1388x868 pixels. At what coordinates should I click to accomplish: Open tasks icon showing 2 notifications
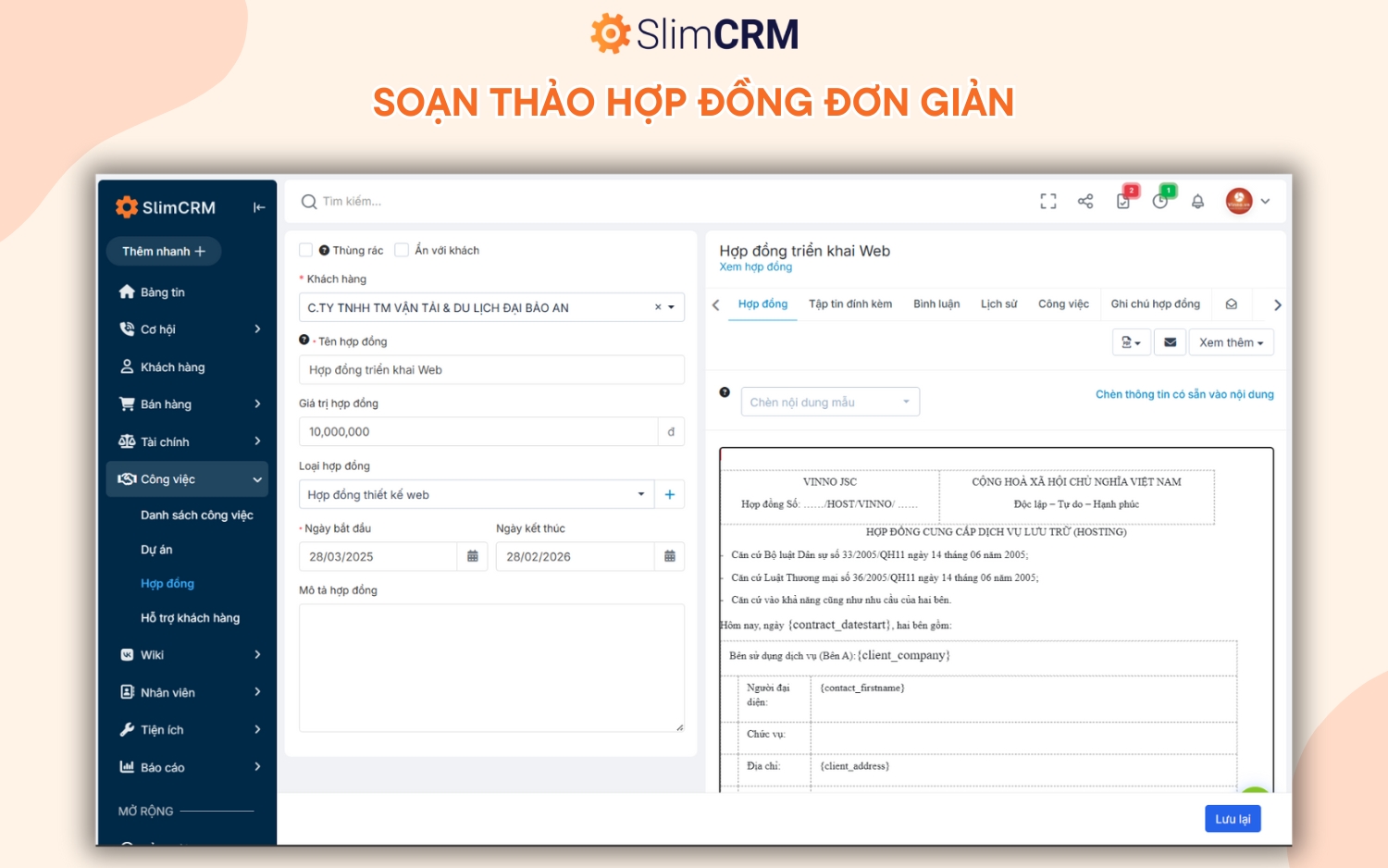(1122, 201)
